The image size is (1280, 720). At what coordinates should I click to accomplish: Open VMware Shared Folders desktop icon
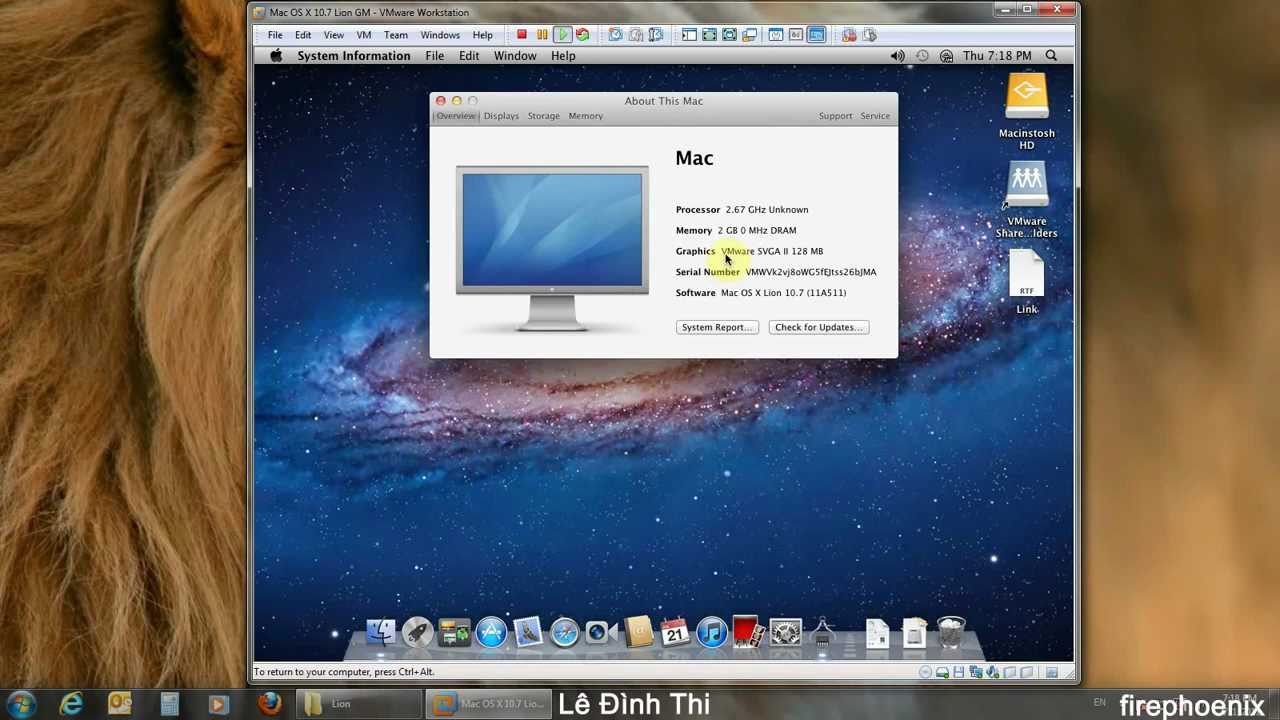click(x=1026, y=200)
